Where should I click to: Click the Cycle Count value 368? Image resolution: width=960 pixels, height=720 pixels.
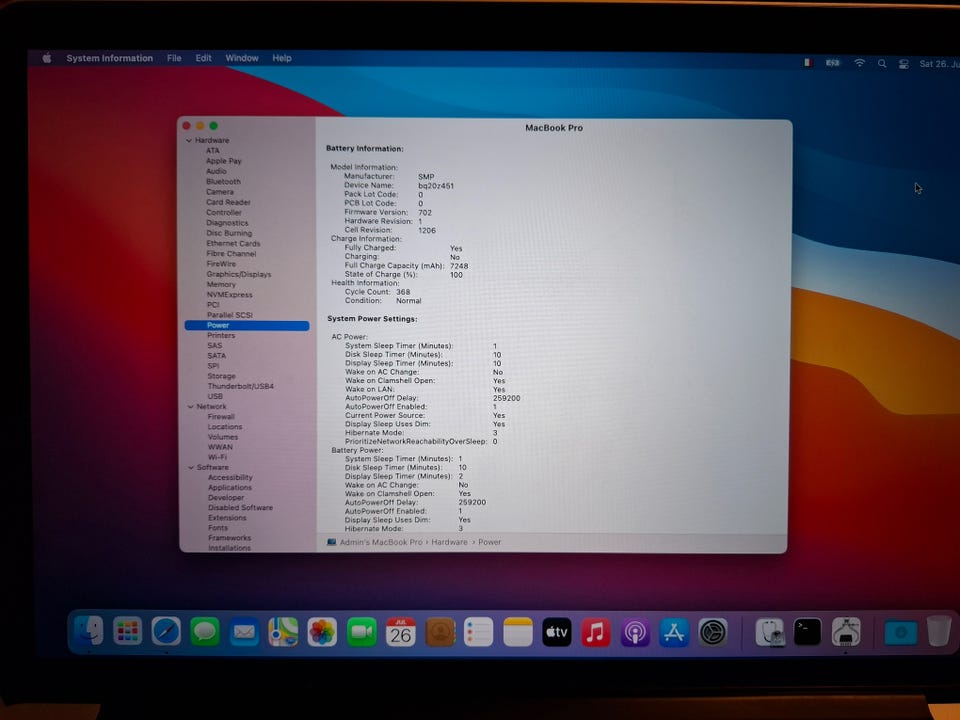403,292
